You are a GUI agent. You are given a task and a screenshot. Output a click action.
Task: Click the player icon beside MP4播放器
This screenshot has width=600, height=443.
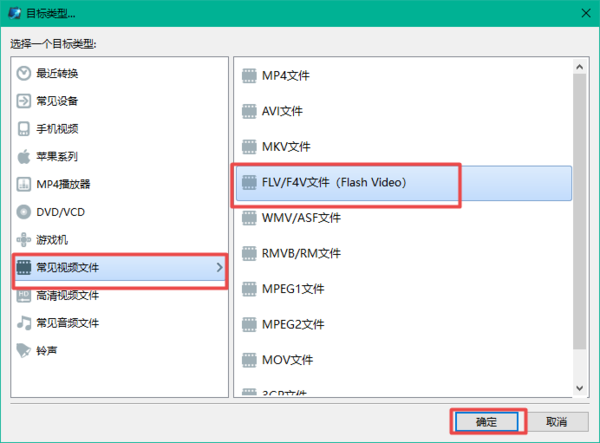click(24, 184)
